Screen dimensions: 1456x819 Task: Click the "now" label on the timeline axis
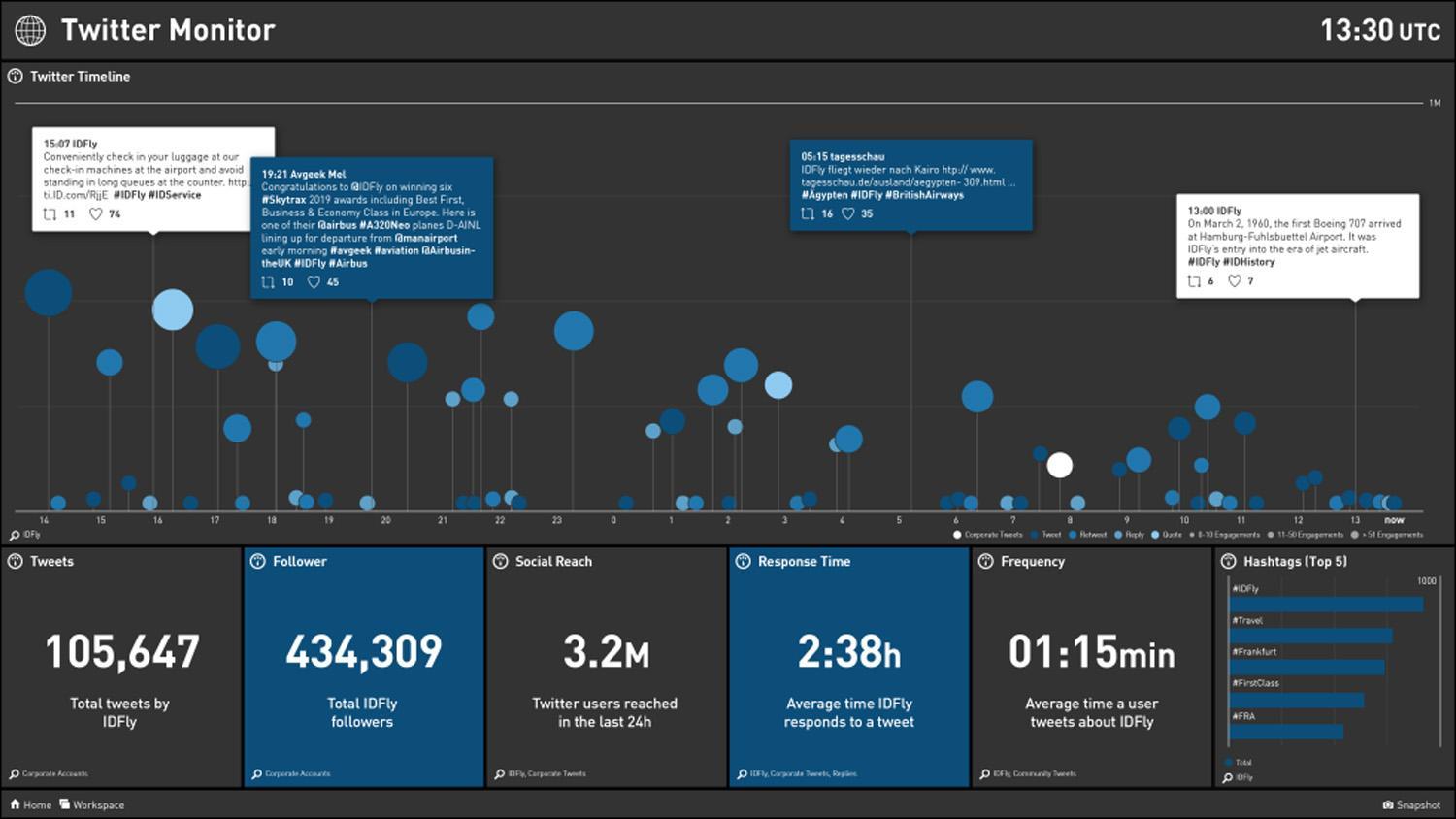pyautogui.click(x=1394, y=520)
